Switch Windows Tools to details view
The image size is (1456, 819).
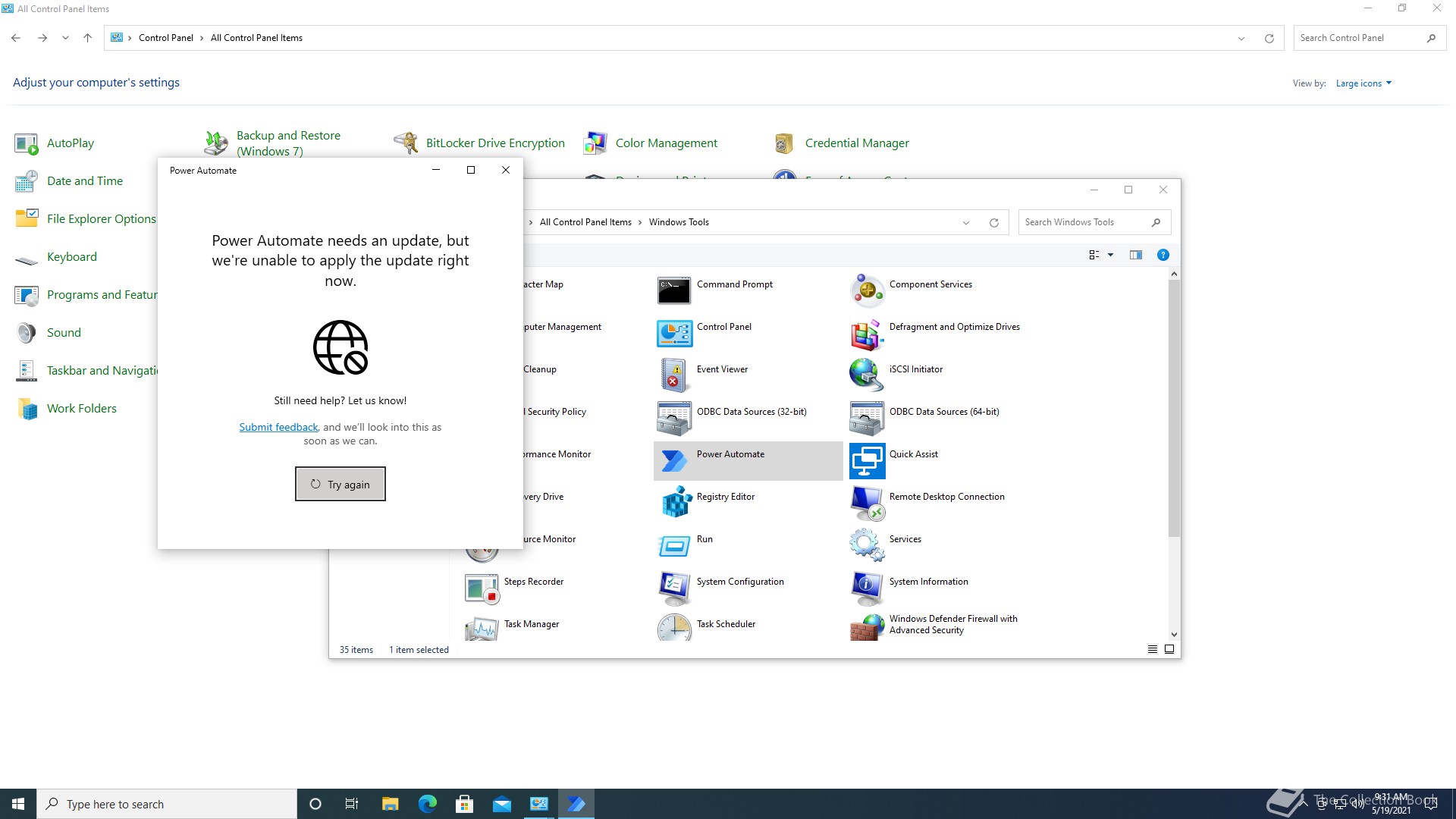(1153, 650)
